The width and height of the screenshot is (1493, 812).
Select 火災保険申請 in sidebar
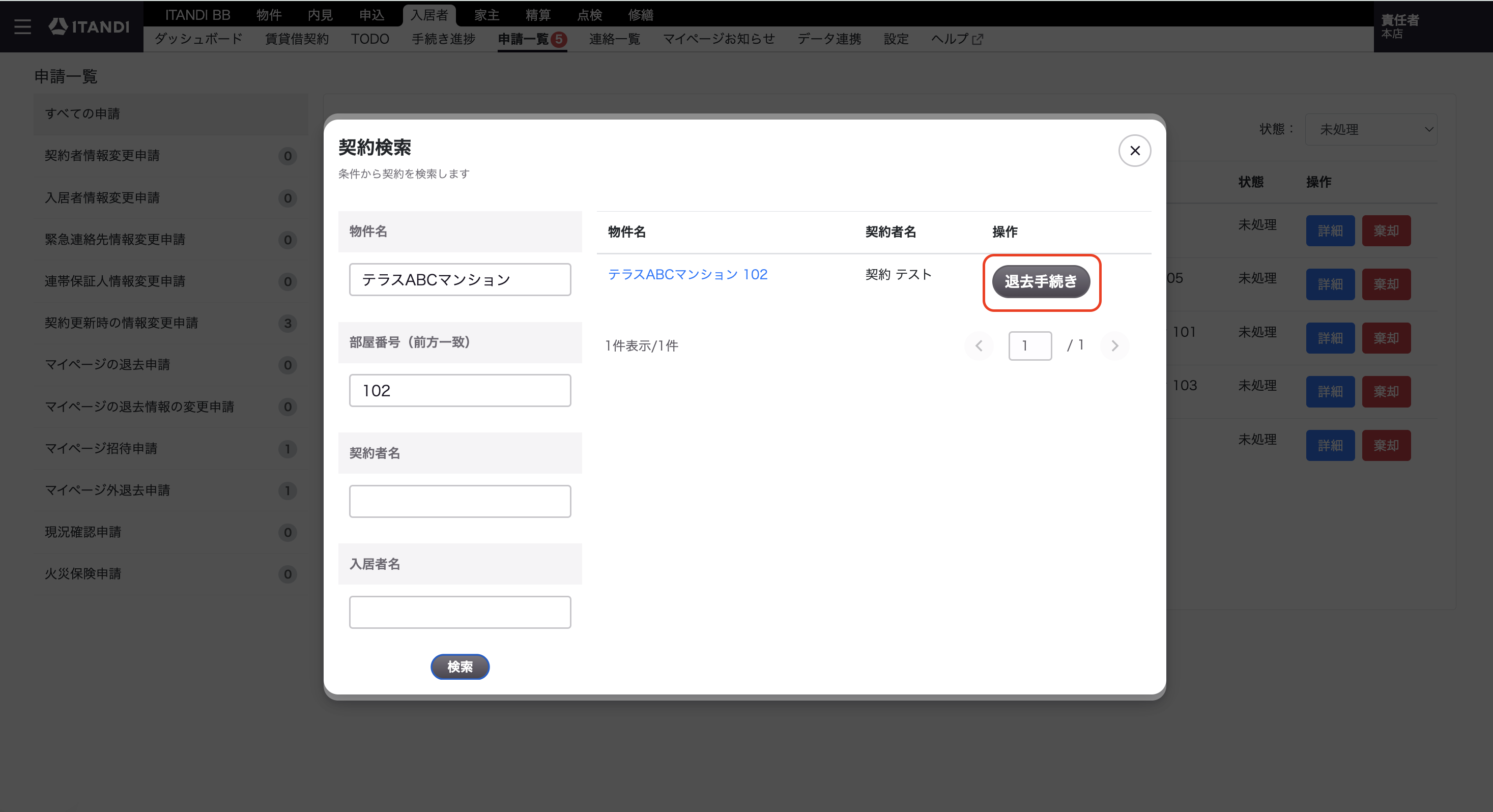171,574
